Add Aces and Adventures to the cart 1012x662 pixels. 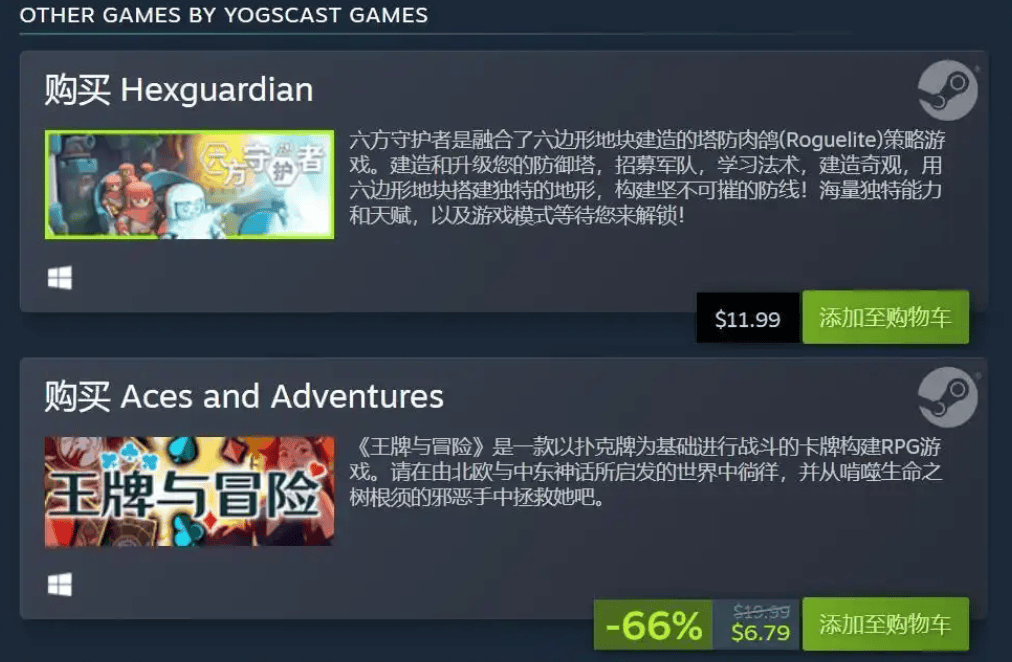click(886, 624)
